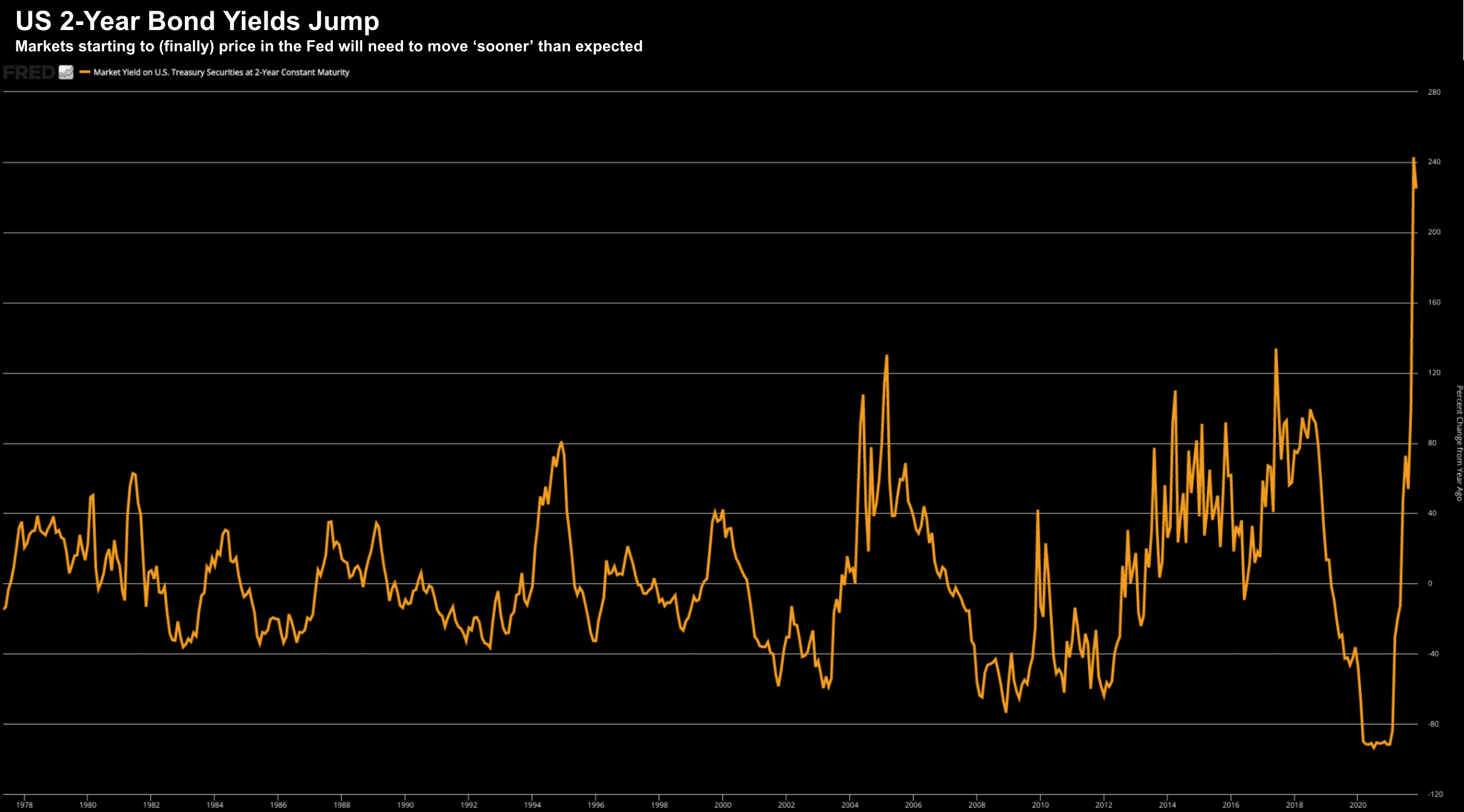
Task: Click the 0 value on the y-axis
Action: (x=1430, y=584)
